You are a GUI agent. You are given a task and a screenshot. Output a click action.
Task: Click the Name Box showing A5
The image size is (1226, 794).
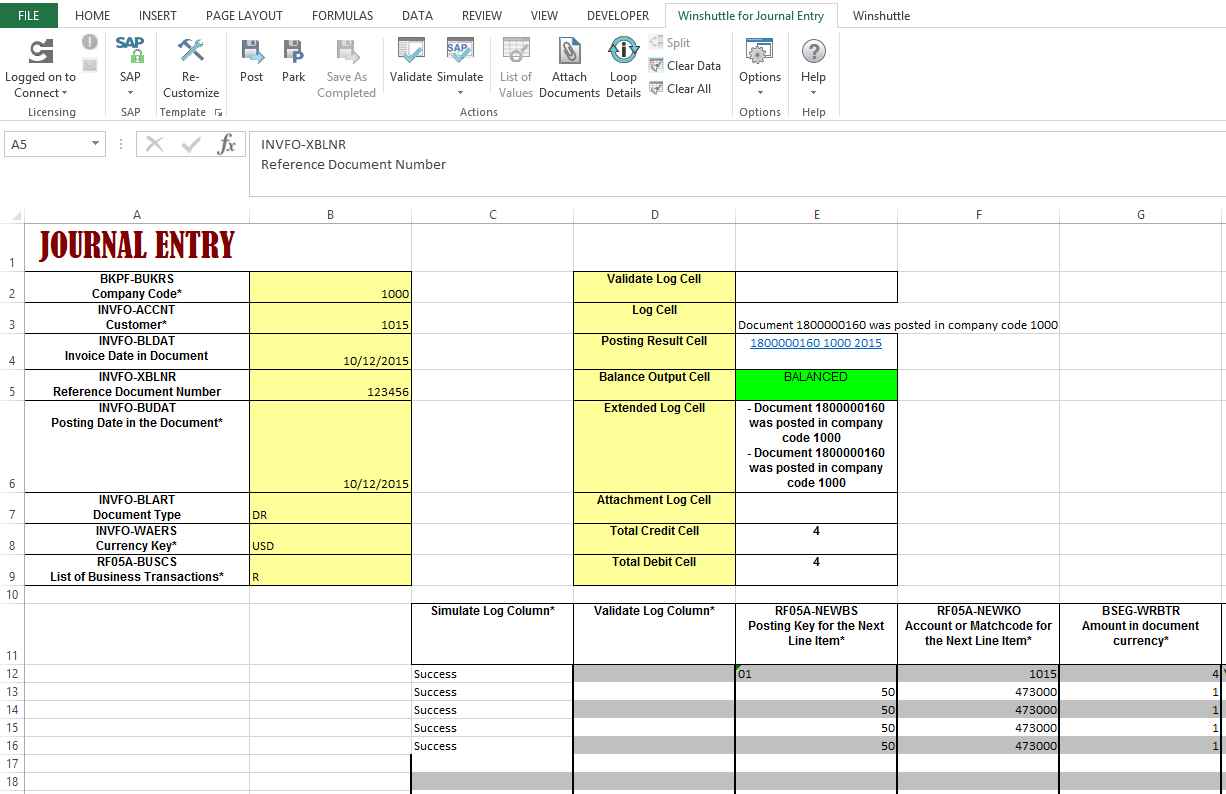48,145
